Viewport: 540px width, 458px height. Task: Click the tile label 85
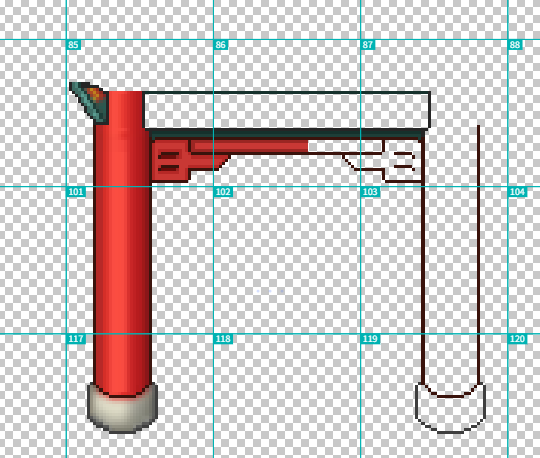click(x=73, y=45)
